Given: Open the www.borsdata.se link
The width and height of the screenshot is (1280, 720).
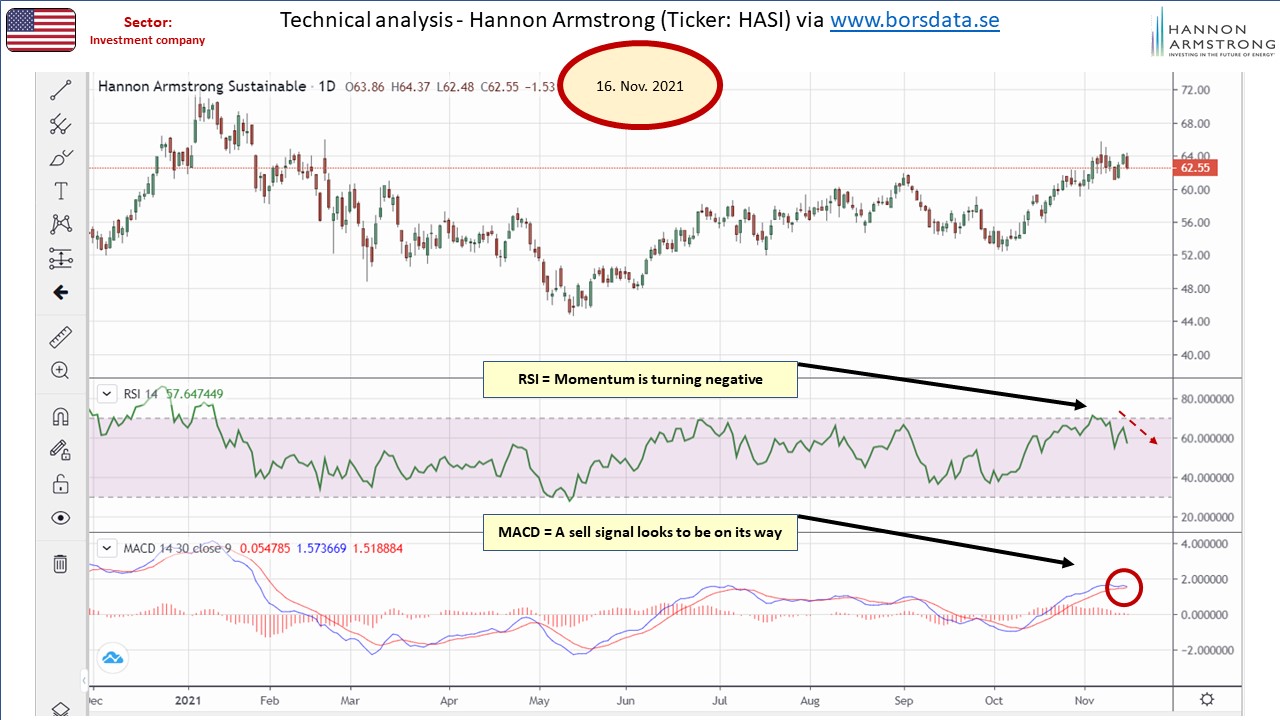Looking at the screenshot, I should tap(914, 20).
